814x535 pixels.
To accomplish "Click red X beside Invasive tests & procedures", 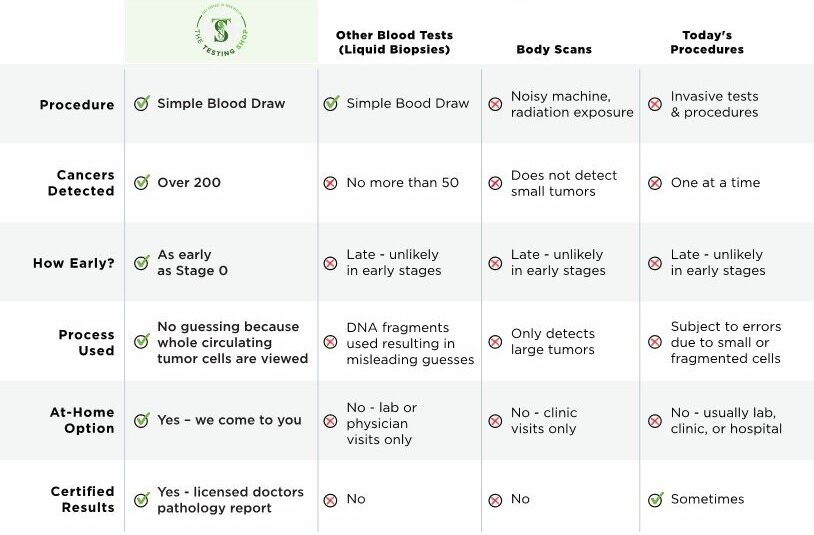I will click(x=655, y=104).
